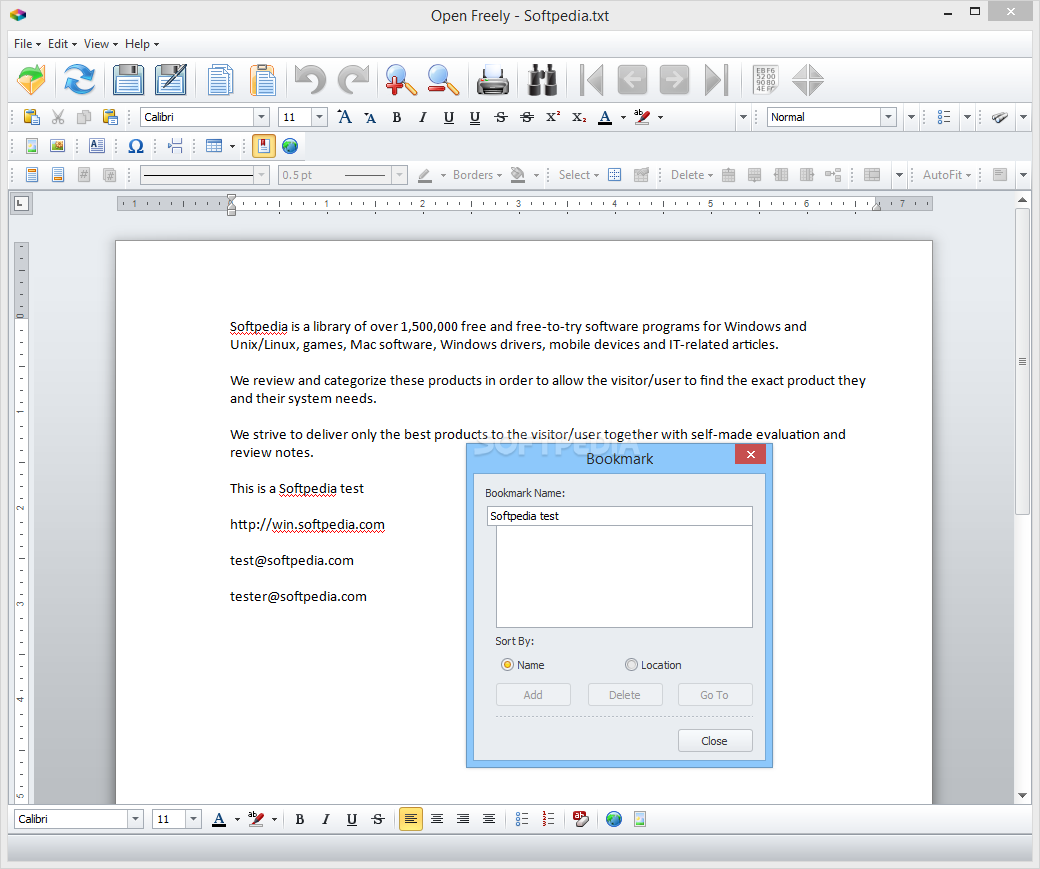1040x869 pixels.
Task: Open the Edit menu
Action: (62, 44)
